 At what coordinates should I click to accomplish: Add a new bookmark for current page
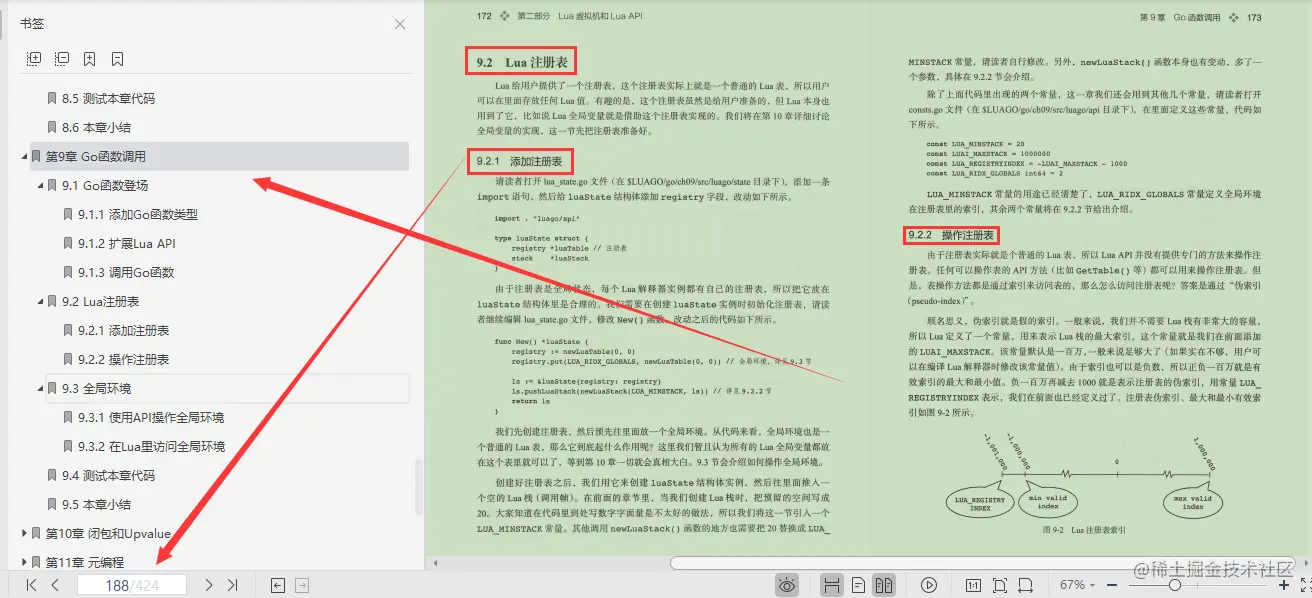coord(89,58)
